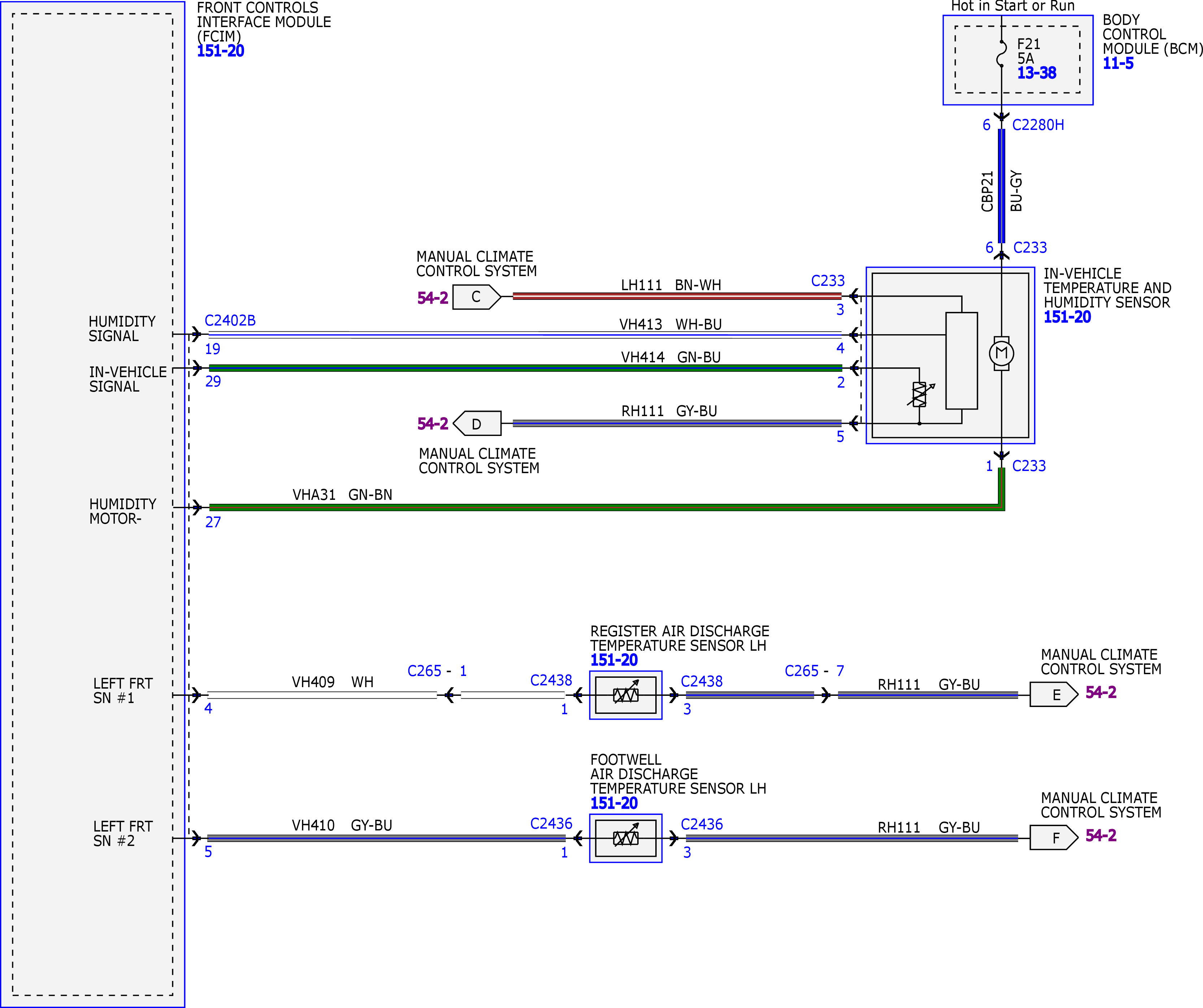
Task: Click the off-page connector C arrow
Action: click(x=477, y=297)
